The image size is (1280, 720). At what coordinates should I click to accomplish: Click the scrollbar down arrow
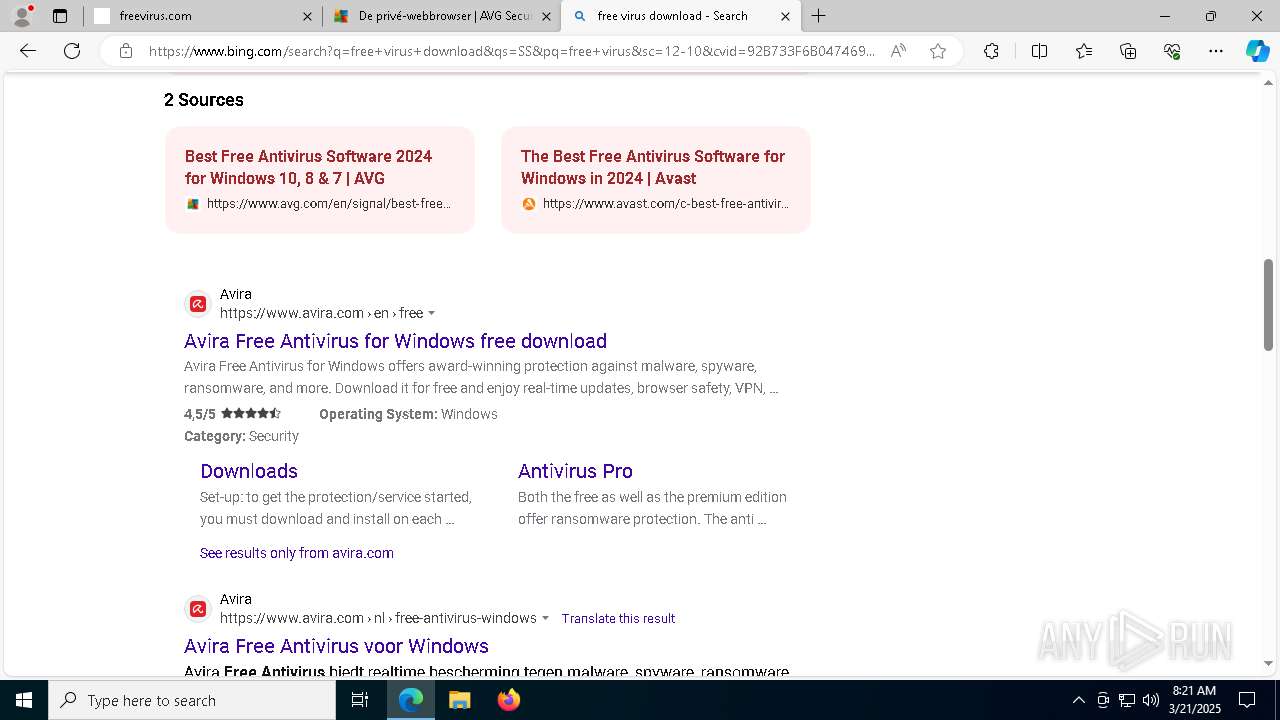point(1268,663)
